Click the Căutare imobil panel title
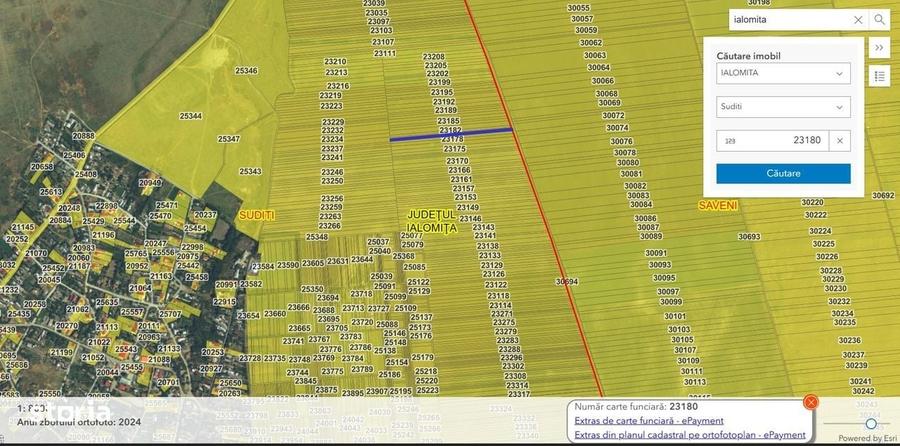The width and height of the screenshot is (900, 446). pos(748,56)
